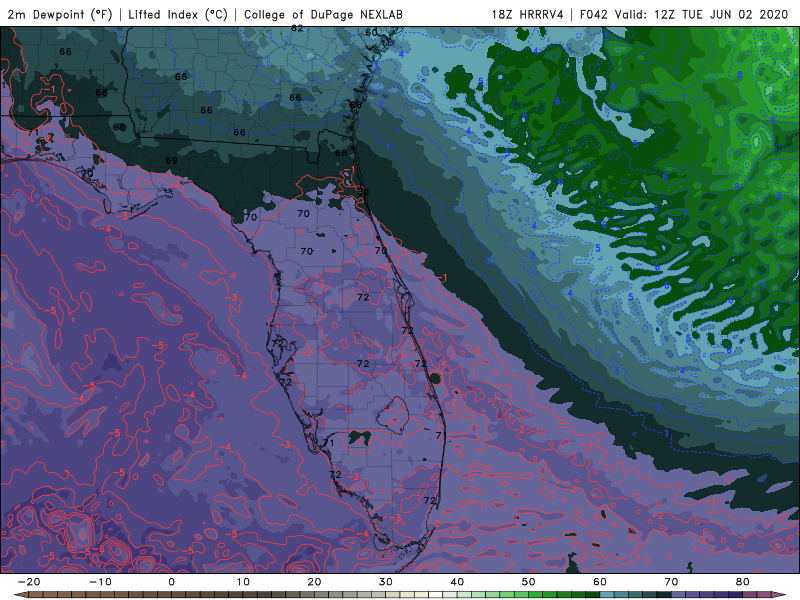Click the "F042 Valid: 12Z TUE JUN 02 2020" text
Screen dimensions: 800x600
pyautogui.click(x=684, y=14)
